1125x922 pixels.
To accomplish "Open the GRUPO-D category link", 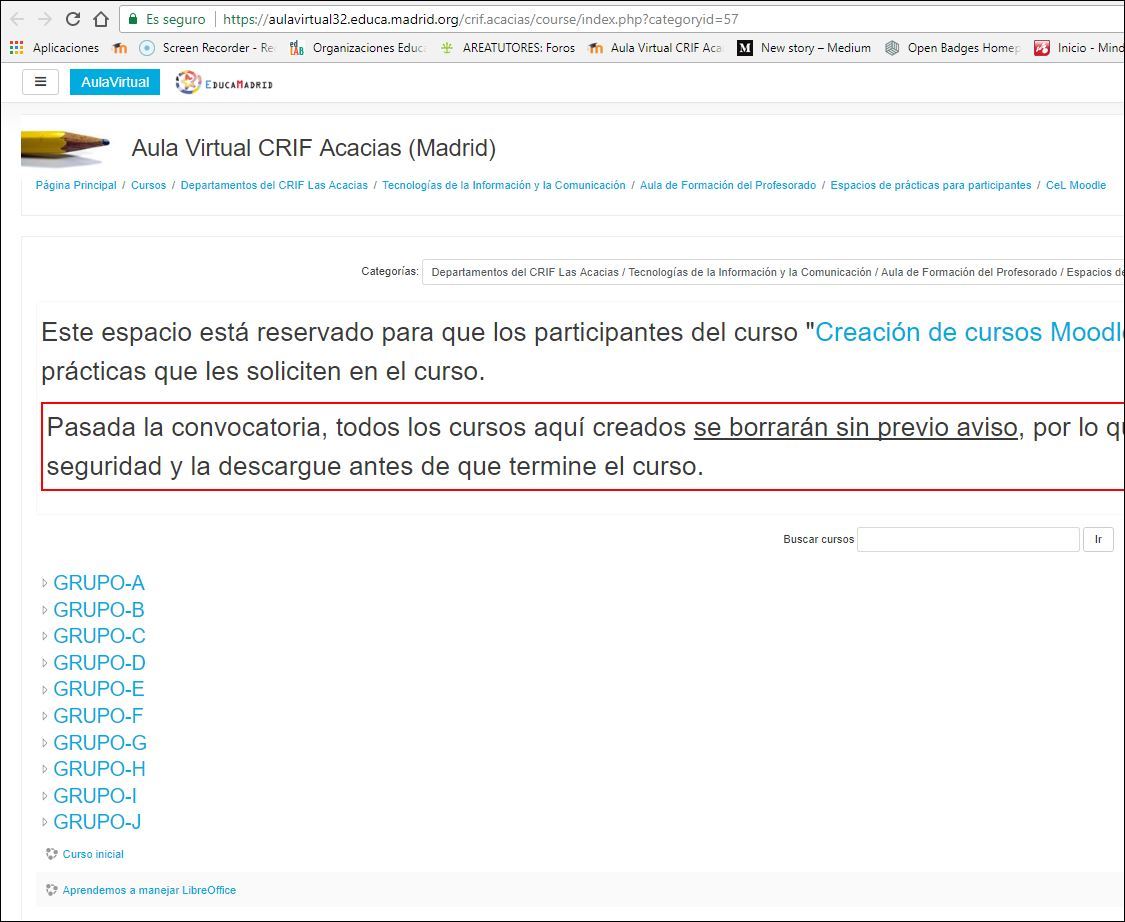I will (99, 662).
